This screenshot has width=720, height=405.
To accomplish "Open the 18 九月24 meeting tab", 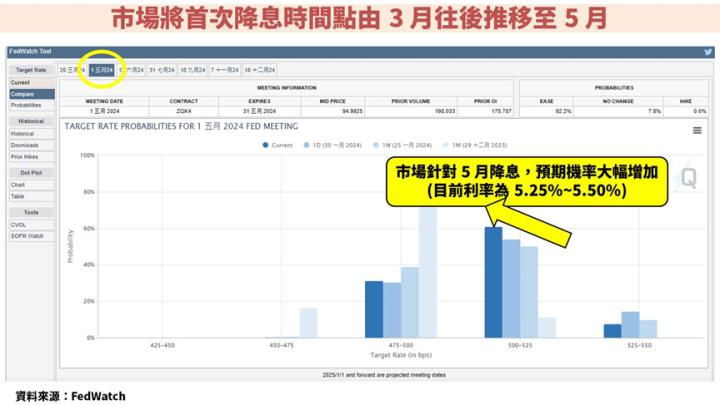I will click(x=194, y=70).
